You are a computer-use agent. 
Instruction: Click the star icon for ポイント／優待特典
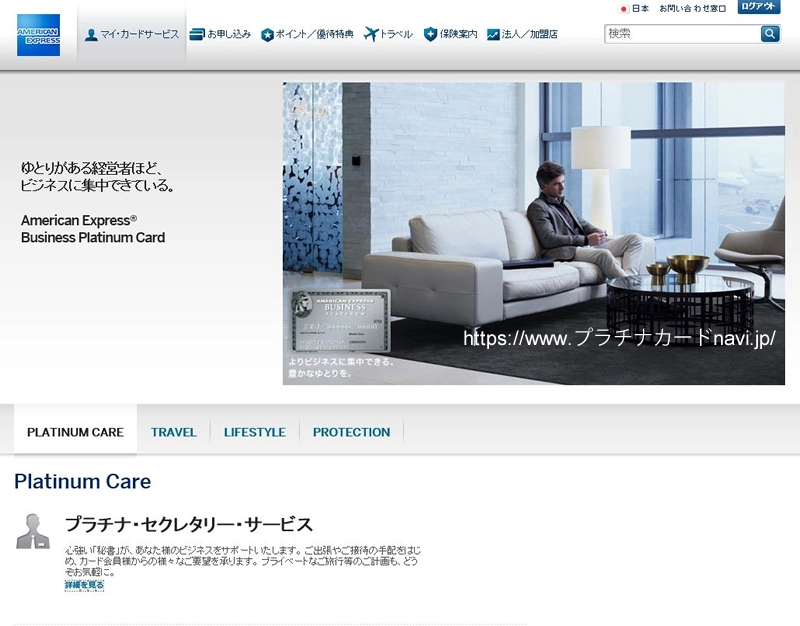(267, 35)
